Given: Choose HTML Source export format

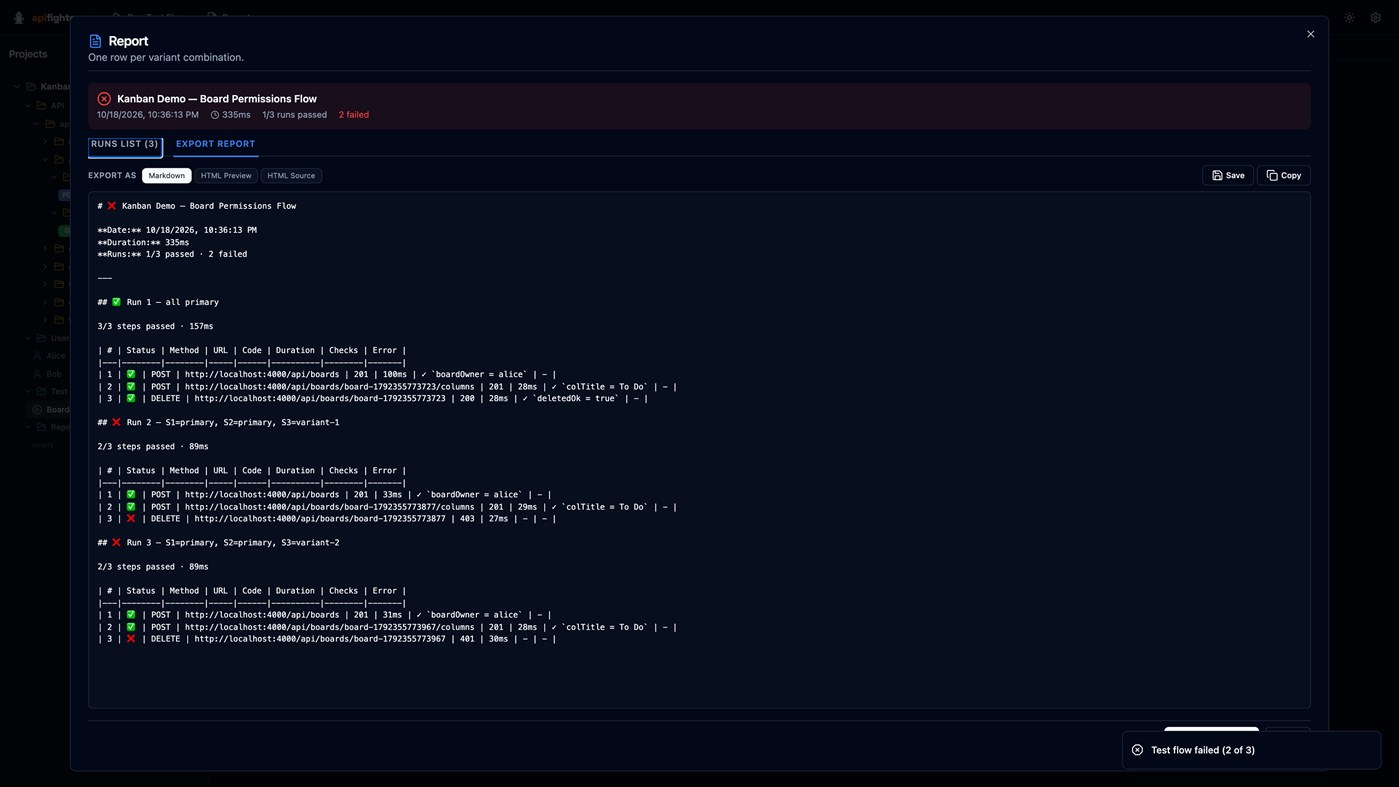Looking at the screenshot, I should pyautogui.click(x=291, y=176).
